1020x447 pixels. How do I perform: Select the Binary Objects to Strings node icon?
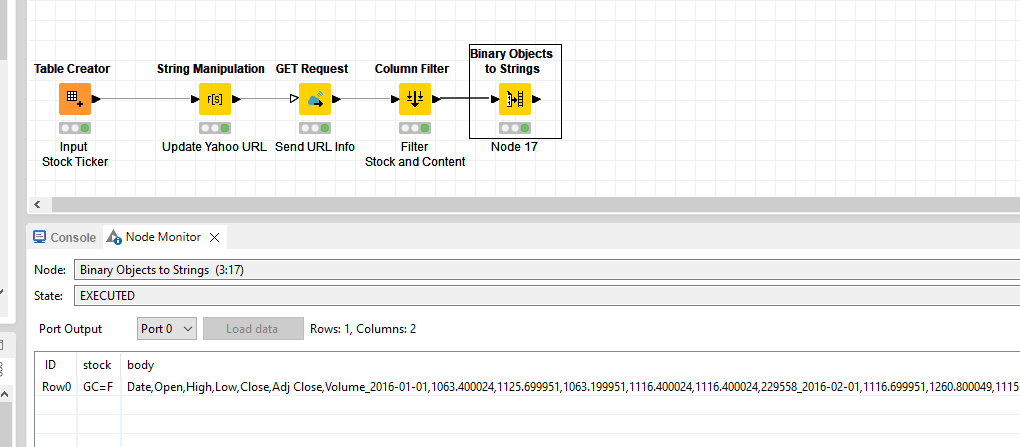pyautogui.click(x=515, y=99)
